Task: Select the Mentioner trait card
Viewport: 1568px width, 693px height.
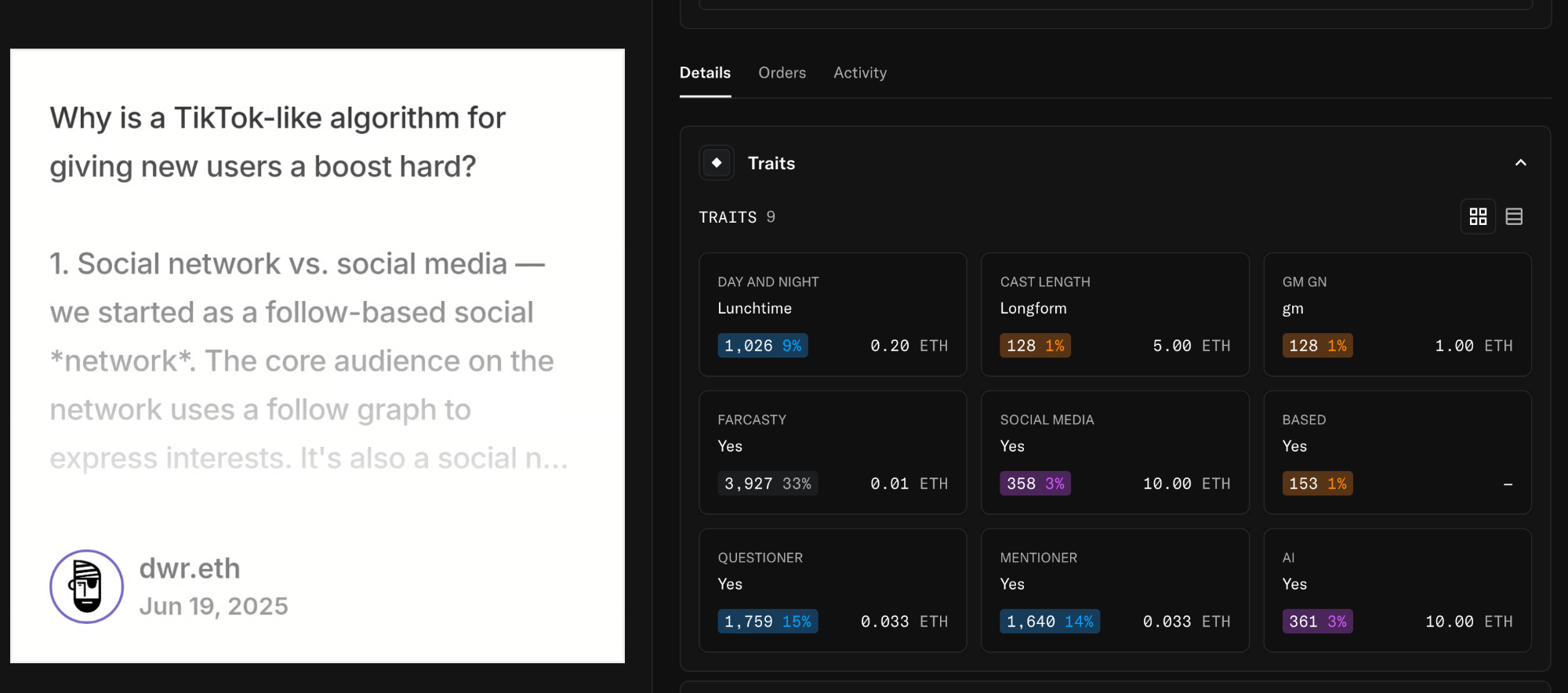Action: pyautogui.click(x=1115, y=590)
